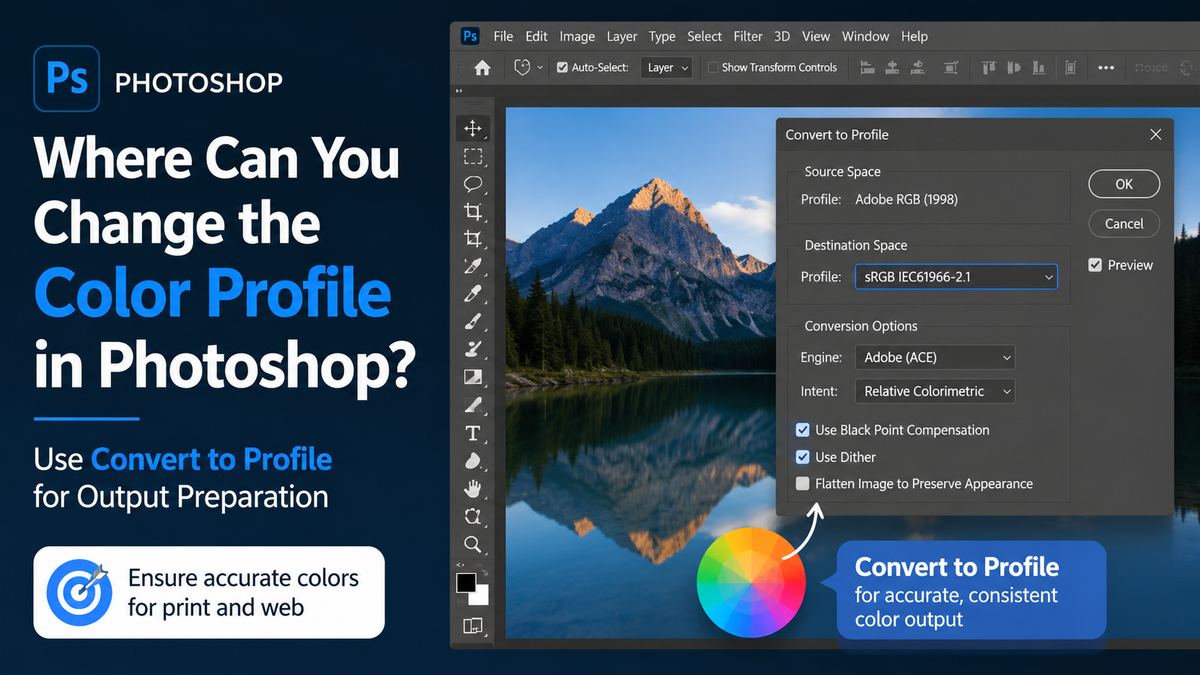Screen dimensions: 1200x675
Task: Expand the tool preset picker arrow
Action: coord(541,67)
